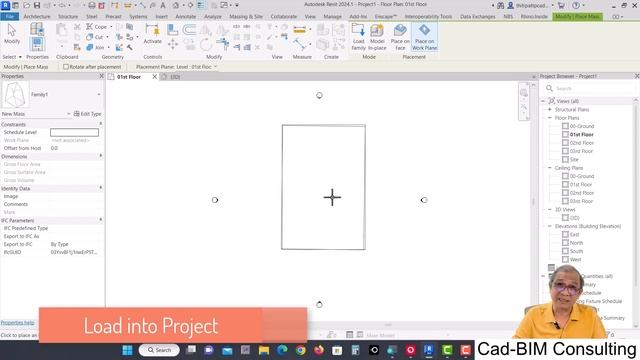The height and width of the screenshot is (360, 640).
Task: Click the Activate controls icon
Action: point(153,34)
